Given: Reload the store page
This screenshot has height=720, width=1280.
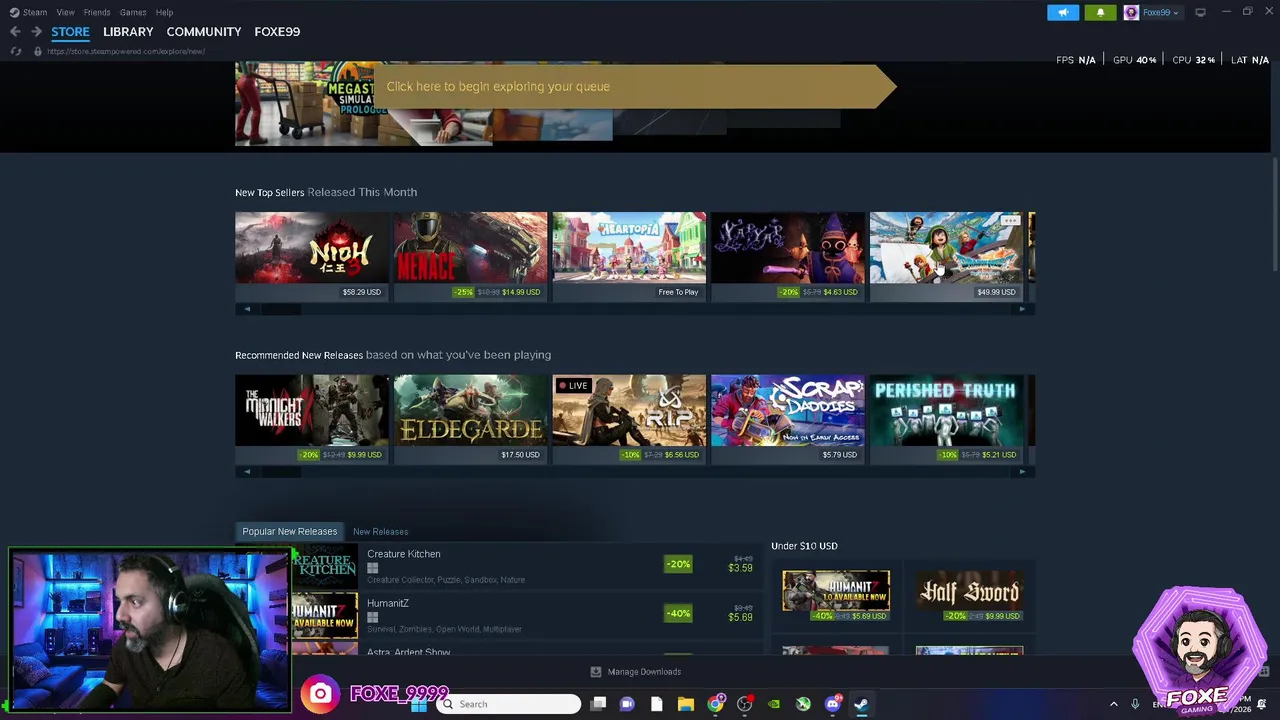Looking at the screenshot, I should click(x=15, y=51).
